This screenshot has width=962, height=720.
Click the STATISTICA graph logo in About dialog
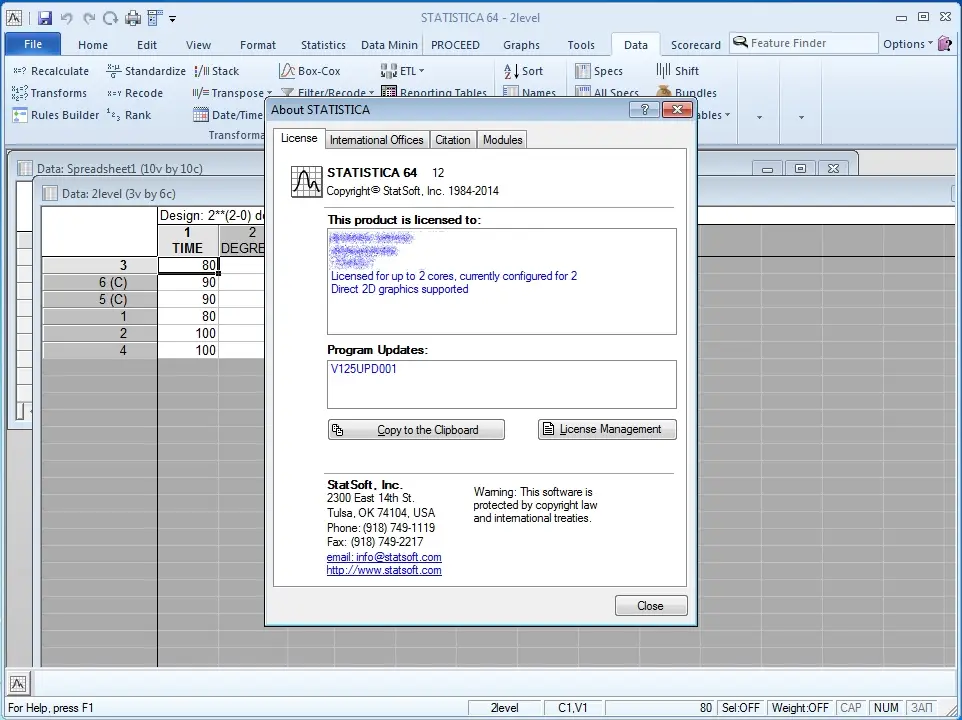click(x=306, y=182)
